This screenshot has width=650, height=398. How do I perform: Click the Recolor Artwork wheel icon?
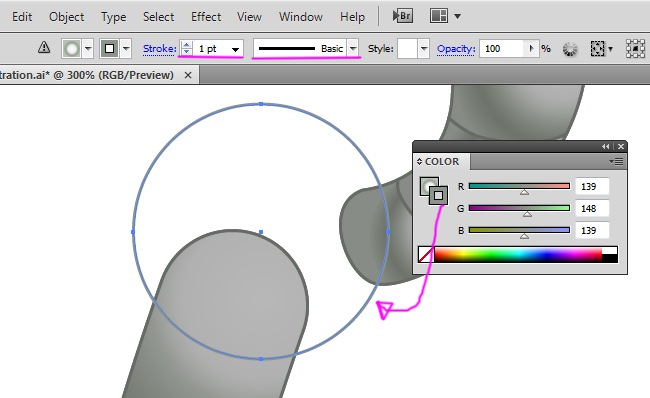[570, 49]
